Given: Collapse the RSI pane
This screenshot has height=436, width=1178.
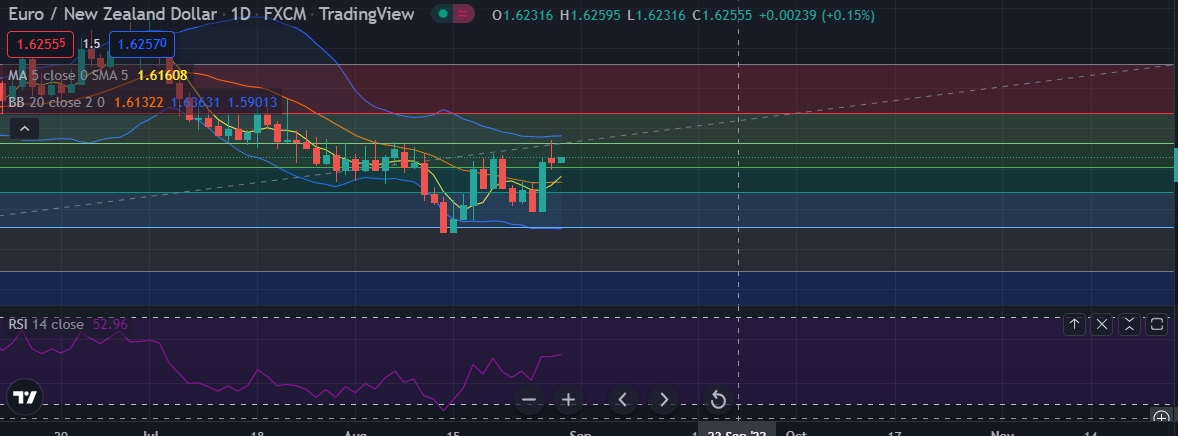Looking at the screenshot, I should click(x=1129, y=324).
